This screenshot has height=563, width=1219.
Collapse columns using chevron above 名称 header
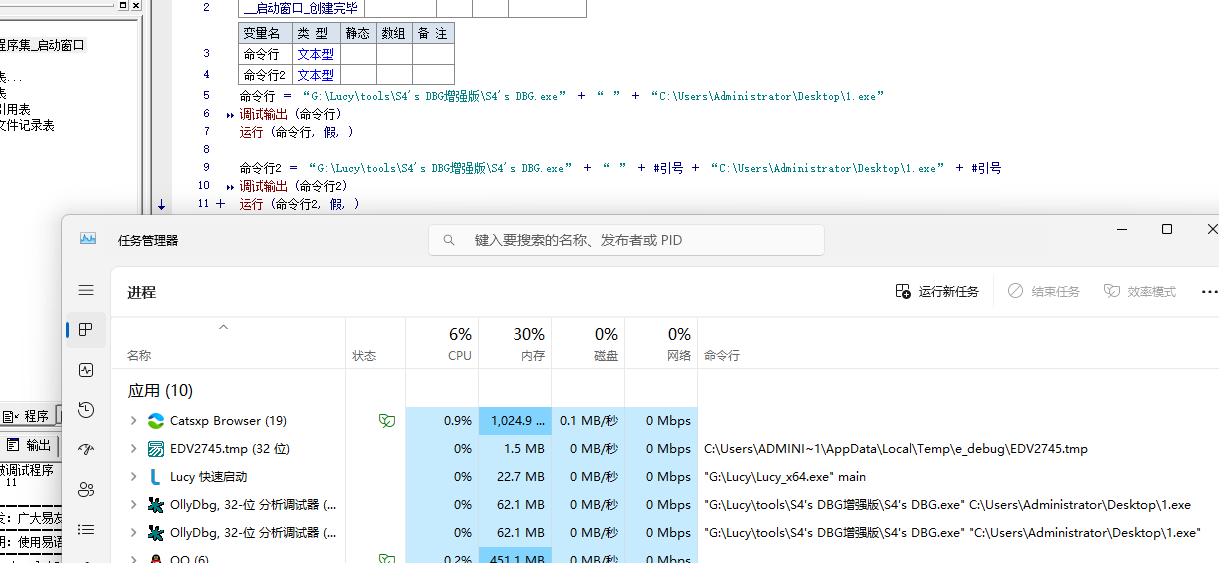[224, 327]
